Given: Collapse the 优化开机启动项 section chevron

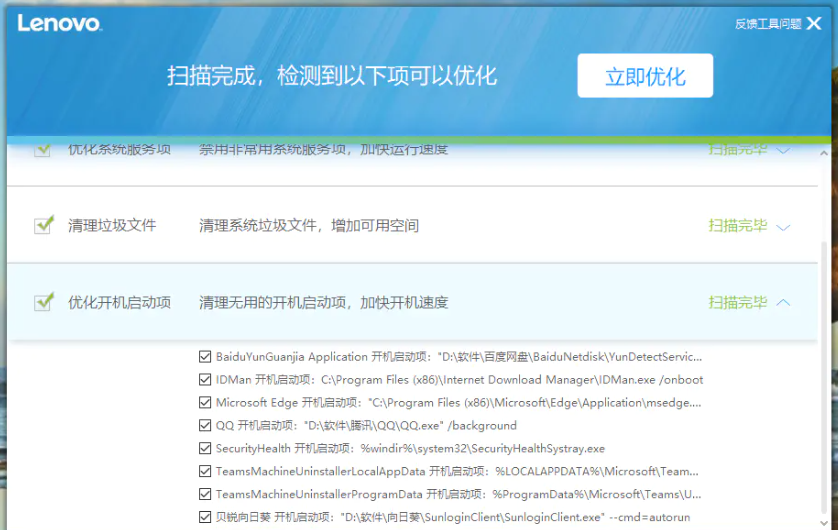Looking at the screenshot, I should 783,302.
